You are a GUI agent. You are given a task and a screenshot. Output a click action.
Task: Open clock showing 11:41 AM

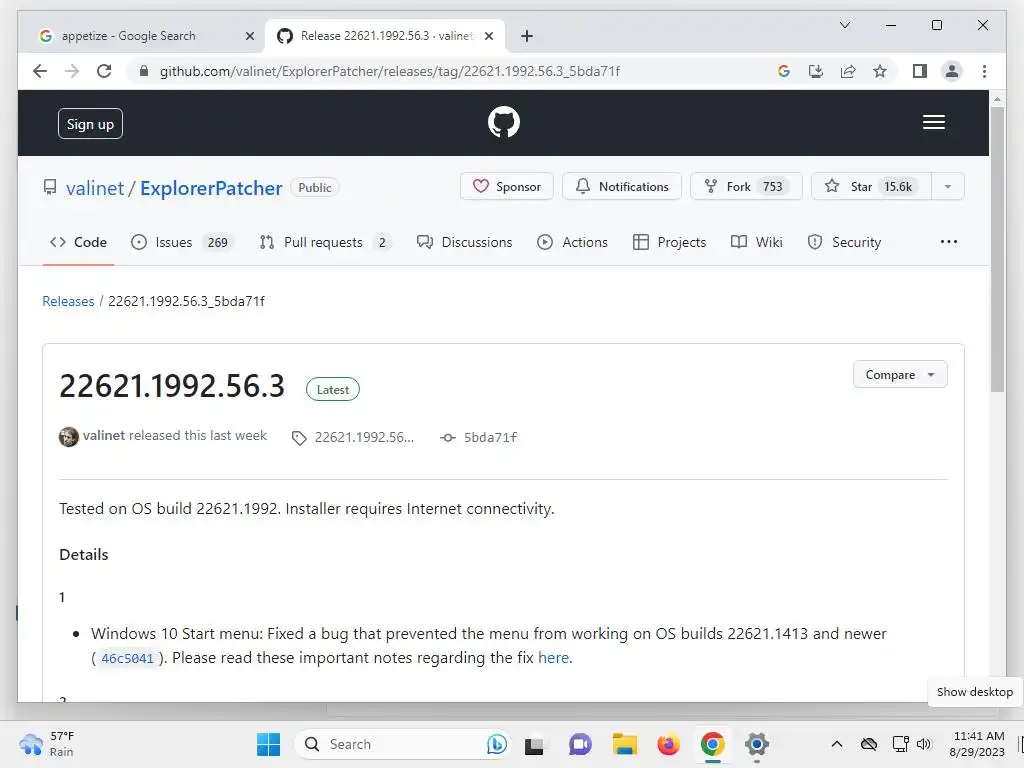click(x=978, y=744)
